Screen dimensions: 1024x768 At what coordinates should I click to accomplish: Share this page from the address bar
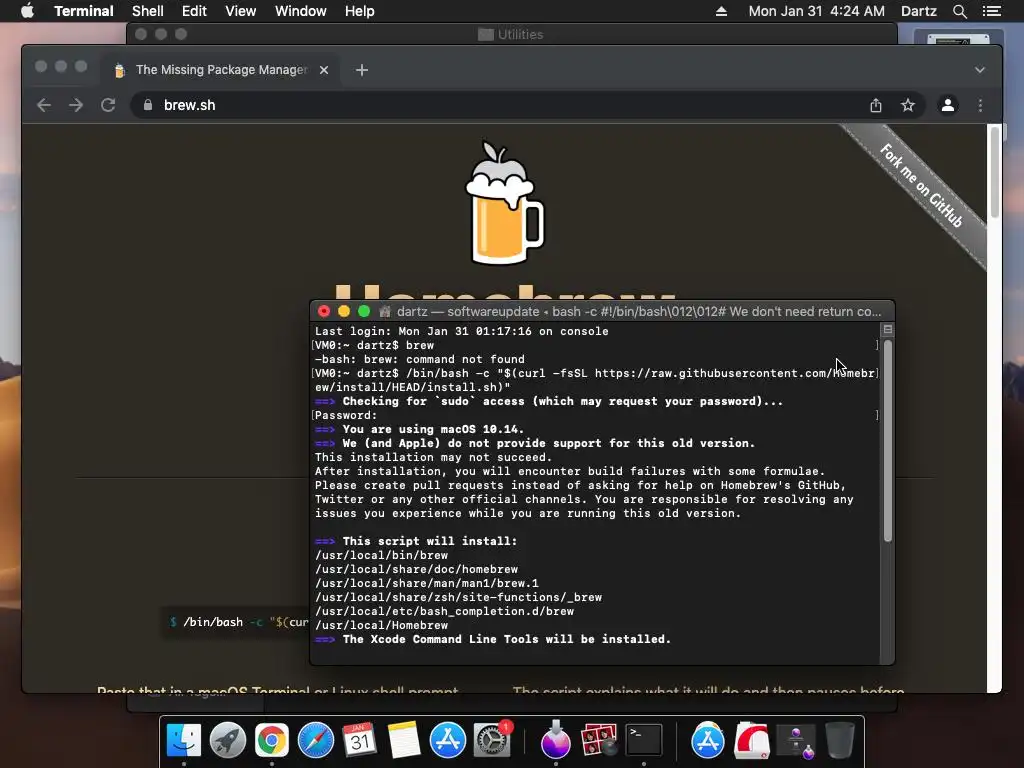[876, 105]
